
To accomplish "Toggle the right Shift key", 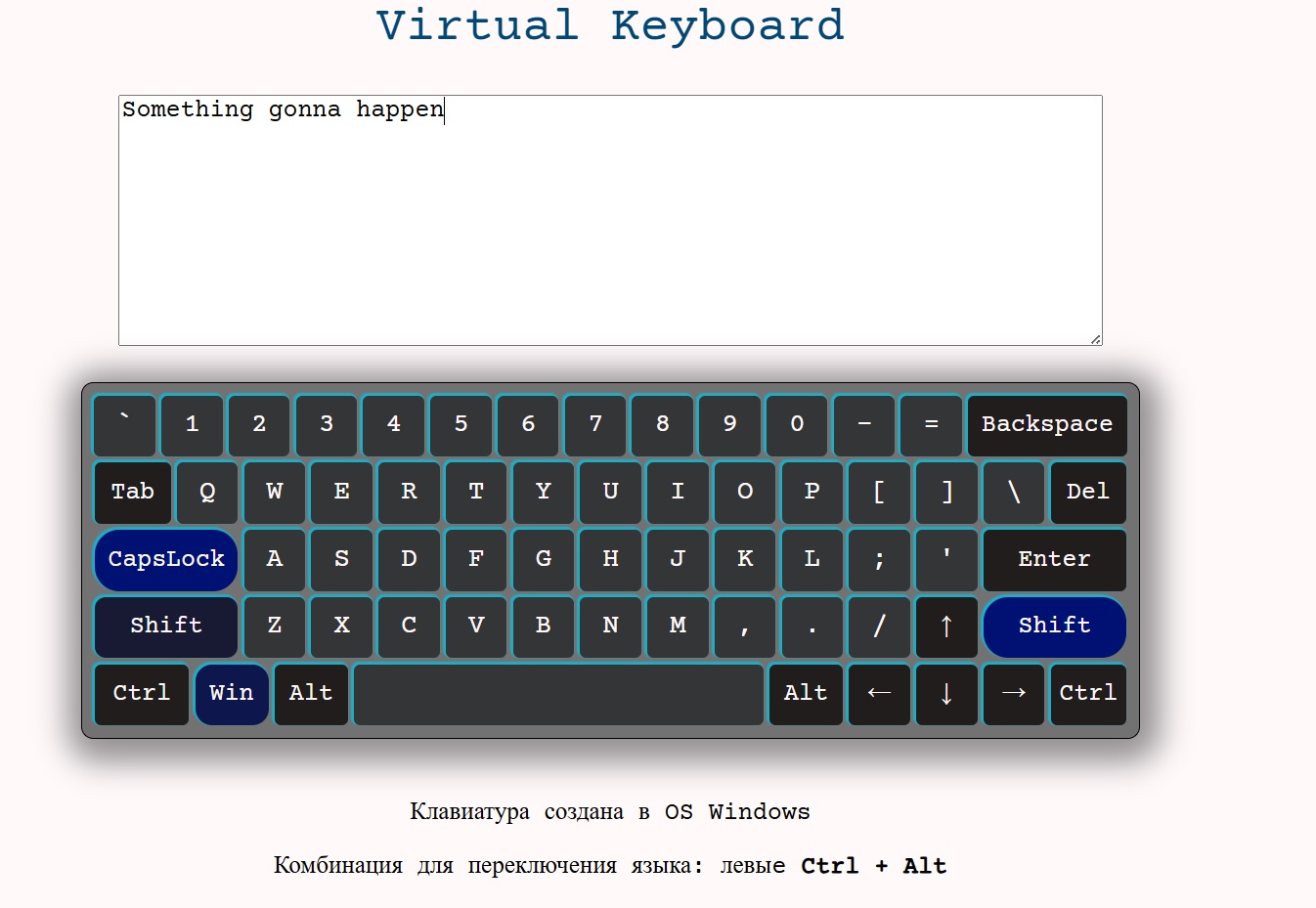I will [x=1054, y=627].
